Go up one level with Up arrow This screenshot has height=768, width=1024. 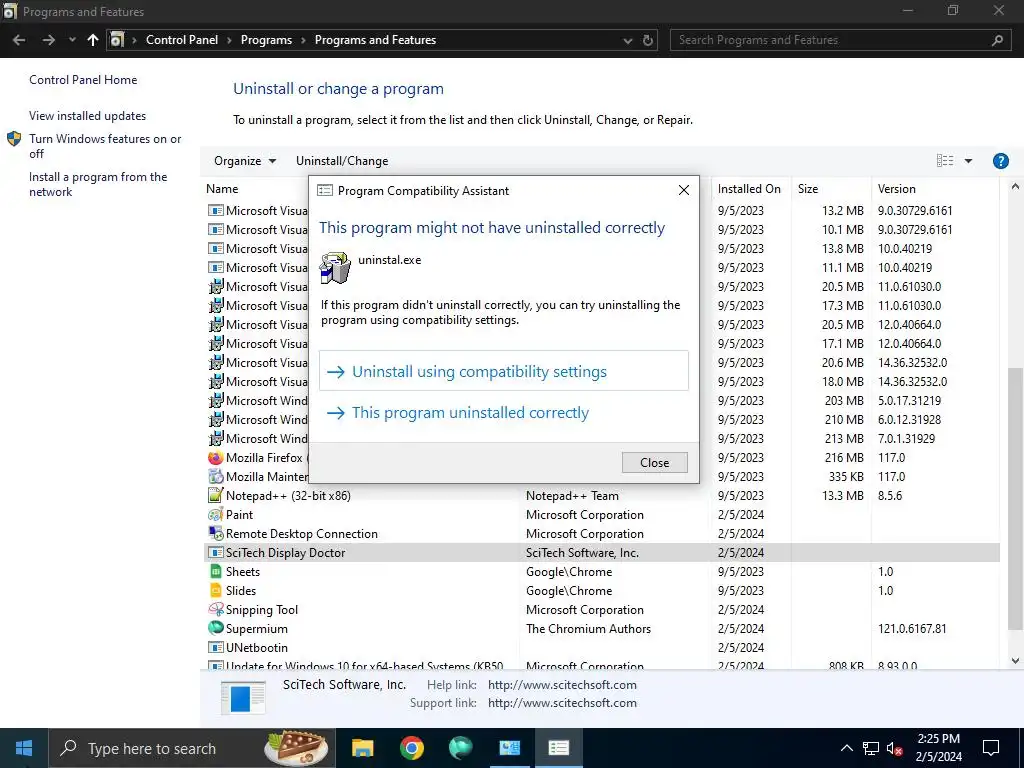pyautogui.click(x=93, y=40)
